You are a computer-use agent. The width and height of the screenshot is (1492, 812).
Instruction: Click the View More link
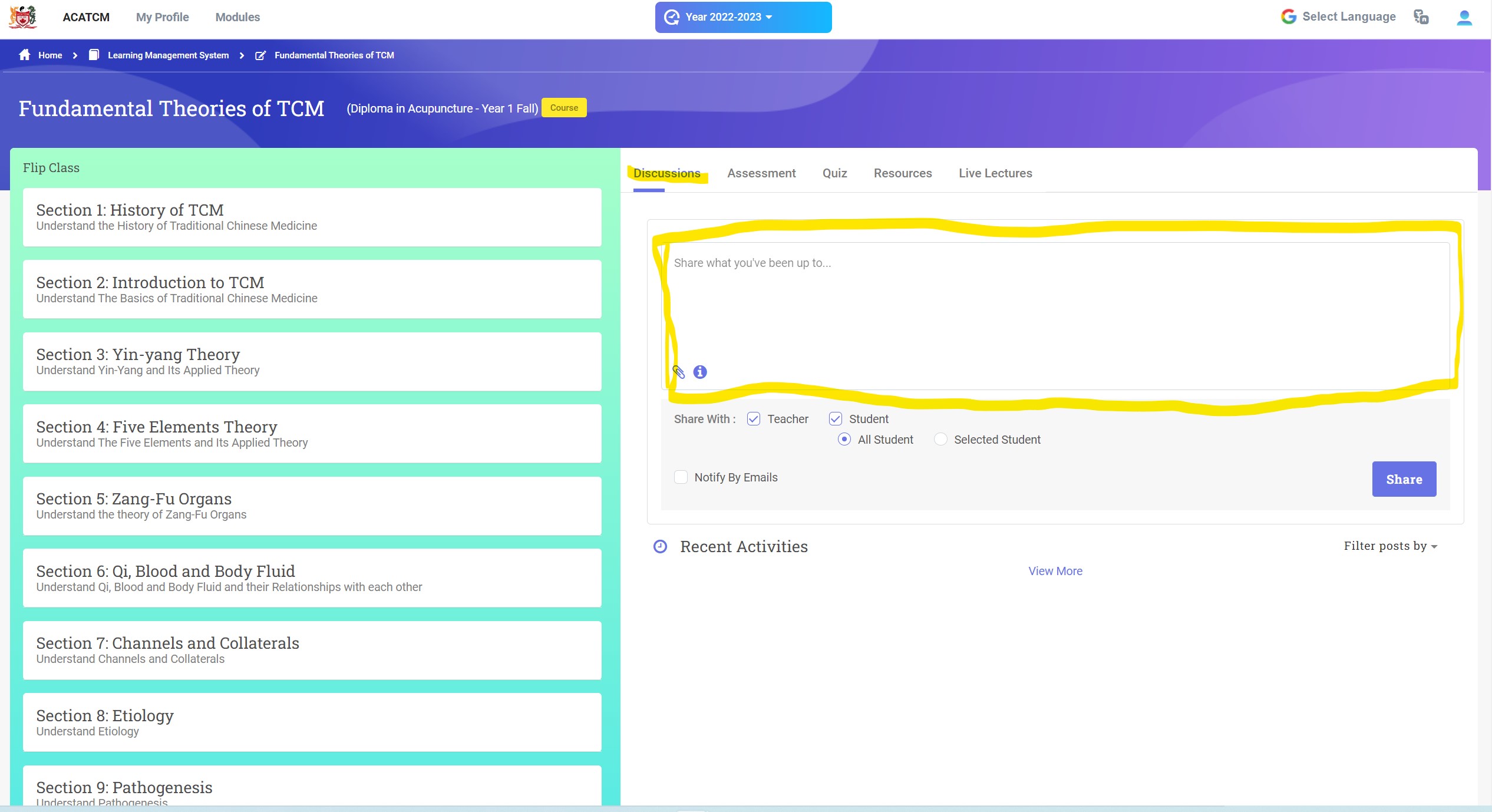click(1055, 571)
